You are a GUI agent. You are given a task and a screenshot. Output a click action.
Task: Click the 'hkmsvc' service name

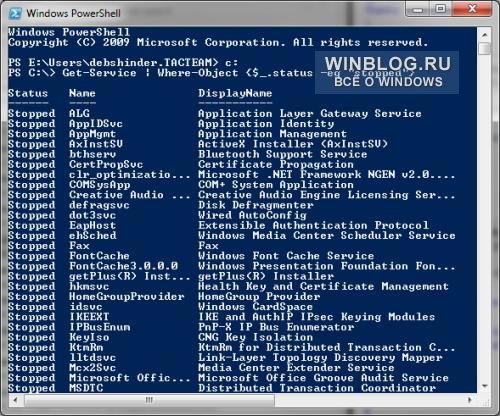pos(89,286)
